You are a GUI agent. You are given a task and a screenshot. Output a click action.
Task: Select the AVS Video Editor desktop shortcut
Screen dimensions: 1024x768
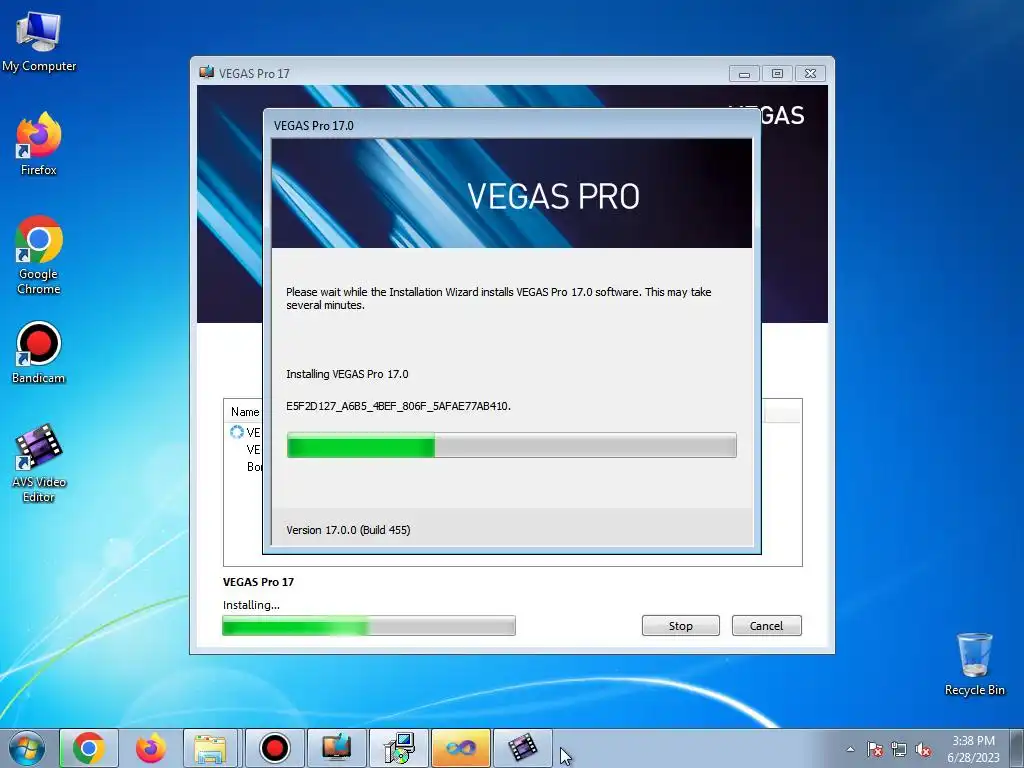39,464
